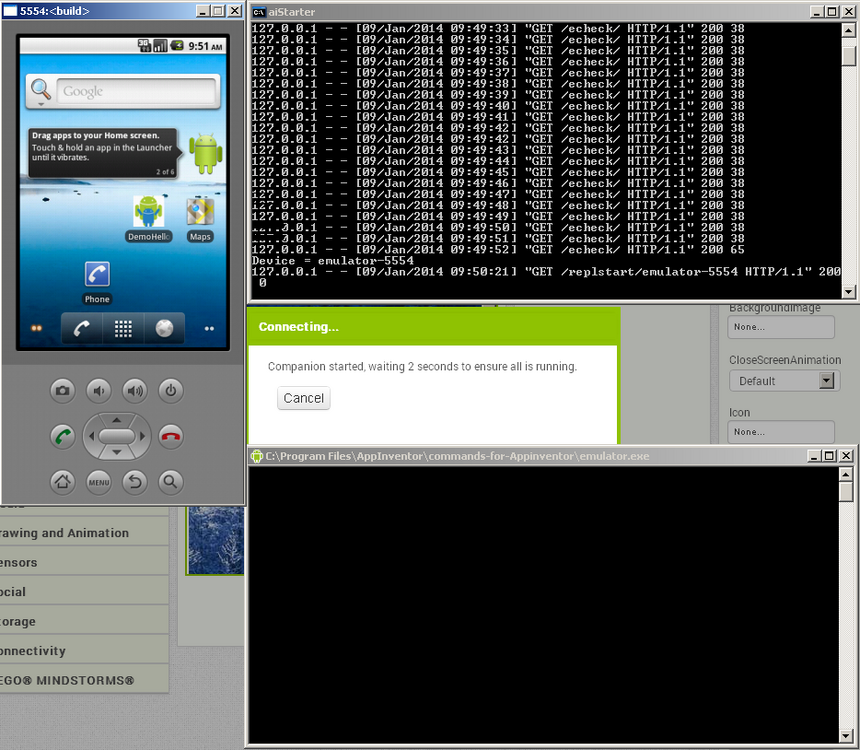The width and height of the screenshot is (860, 750).
Task: Click the D-pad left arrow
Action: [91, 436]
